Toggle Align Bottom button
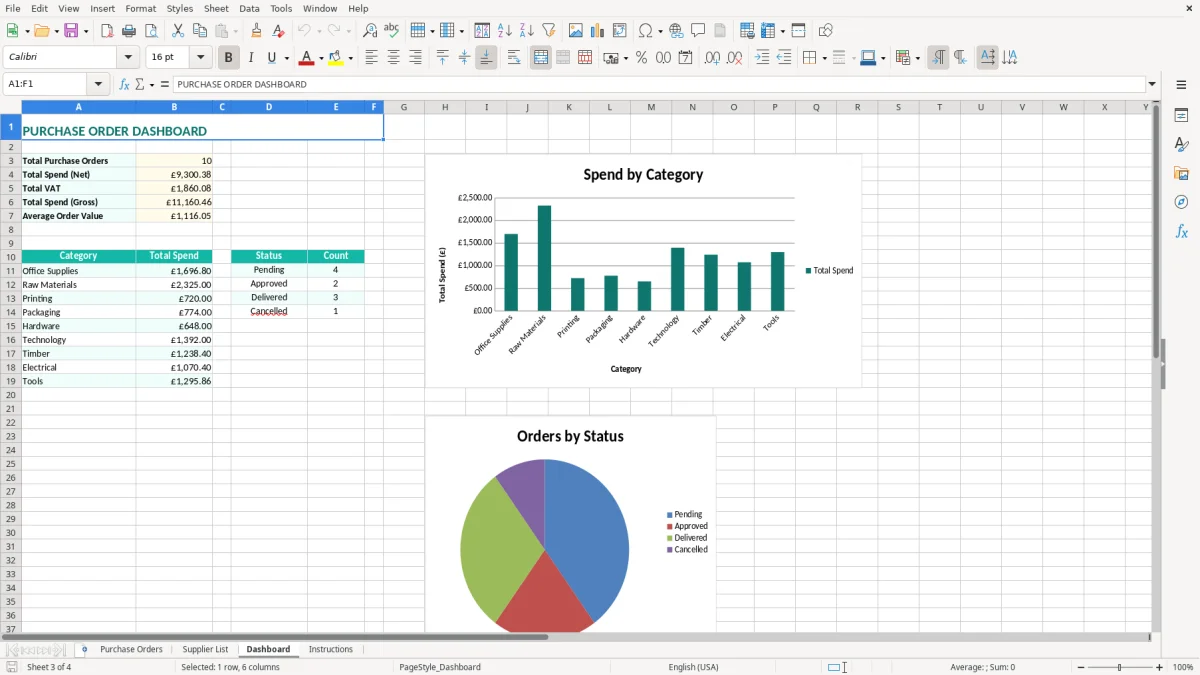The image size is (1200, 675). click(x=486, y=58)
